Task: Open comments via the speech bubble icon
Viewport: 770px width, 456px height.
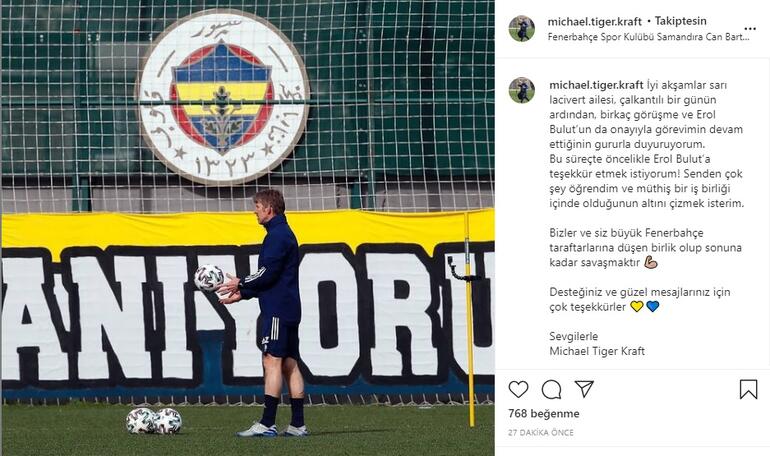Action: click(551, 390)
